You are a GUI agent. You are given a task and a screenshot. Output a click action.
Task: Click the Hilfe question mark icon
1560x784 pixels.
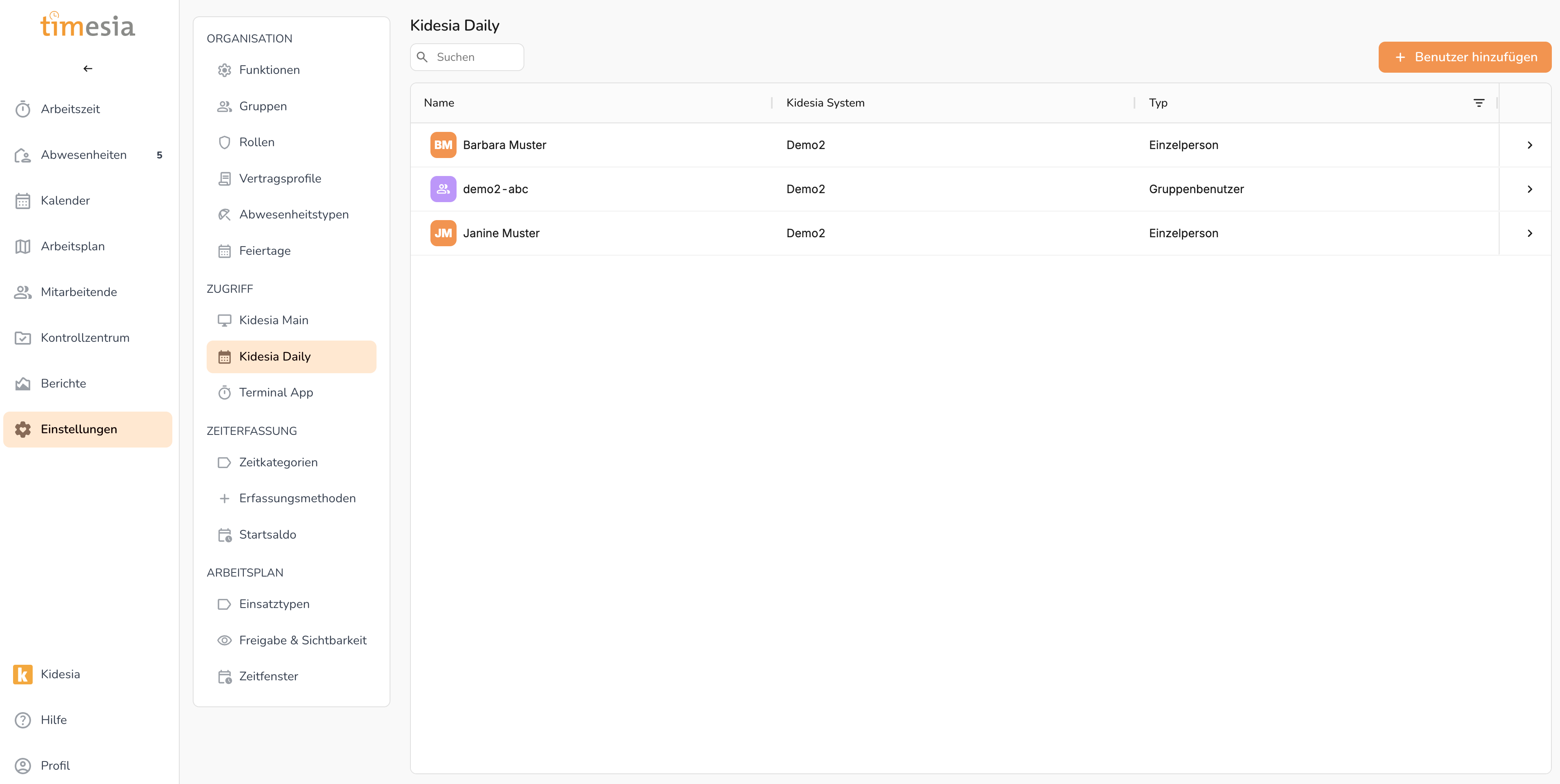coord(23,720)
